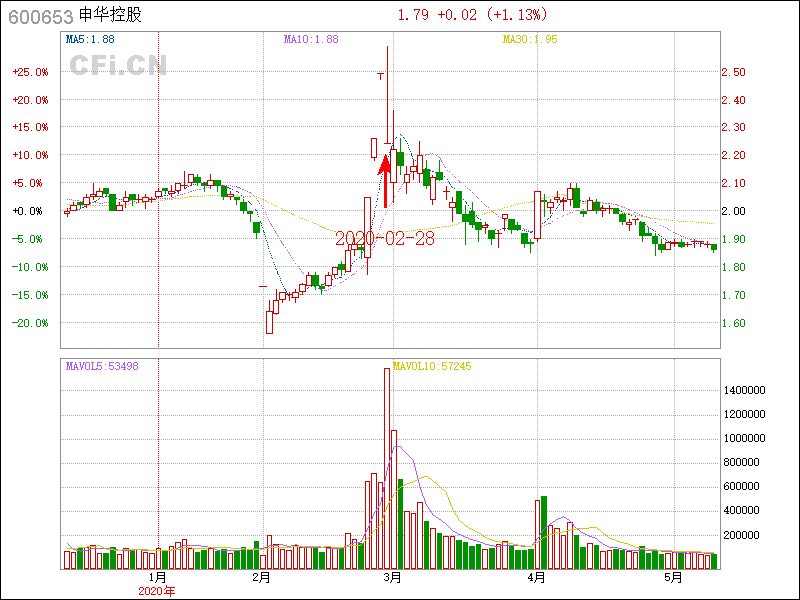
Task: Click the 2020年 year label
Action: pos(156,591)
